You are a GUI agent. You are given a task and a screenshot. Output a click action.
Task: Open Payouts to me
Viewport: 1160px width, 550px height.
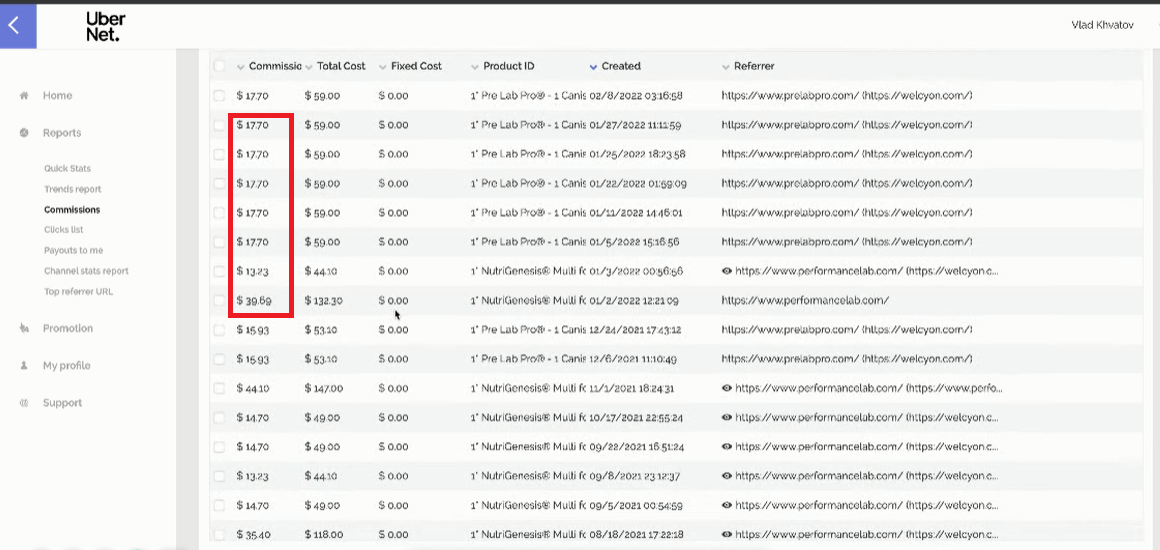(73, 250)
